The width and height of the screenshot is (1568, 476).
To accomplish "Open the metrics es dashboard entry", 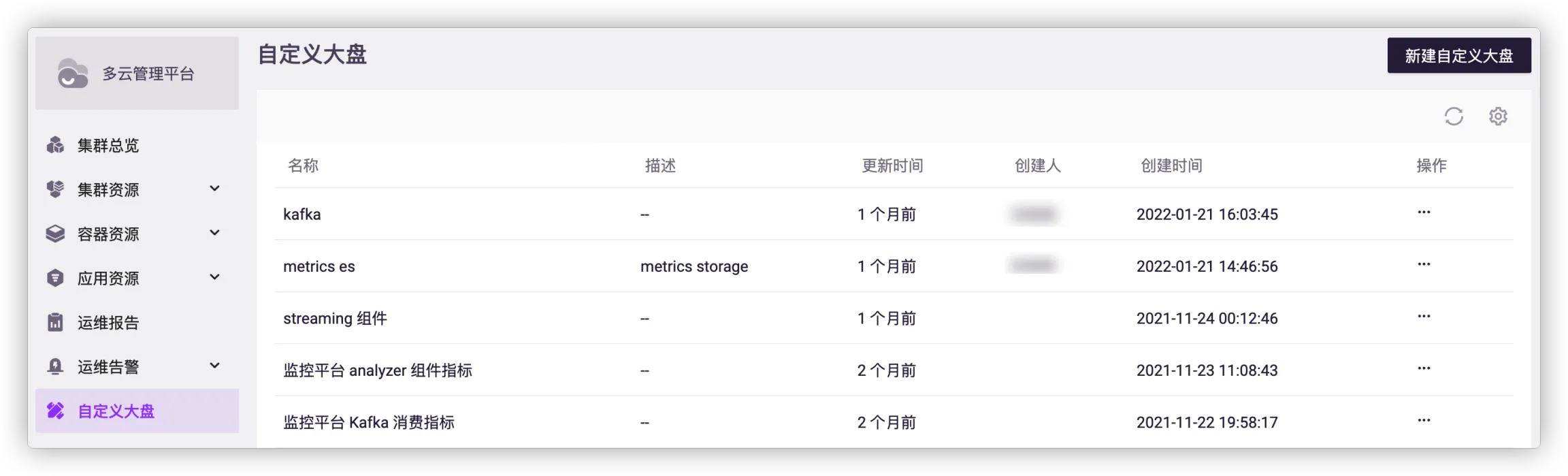I will click(x=319, y=266).
